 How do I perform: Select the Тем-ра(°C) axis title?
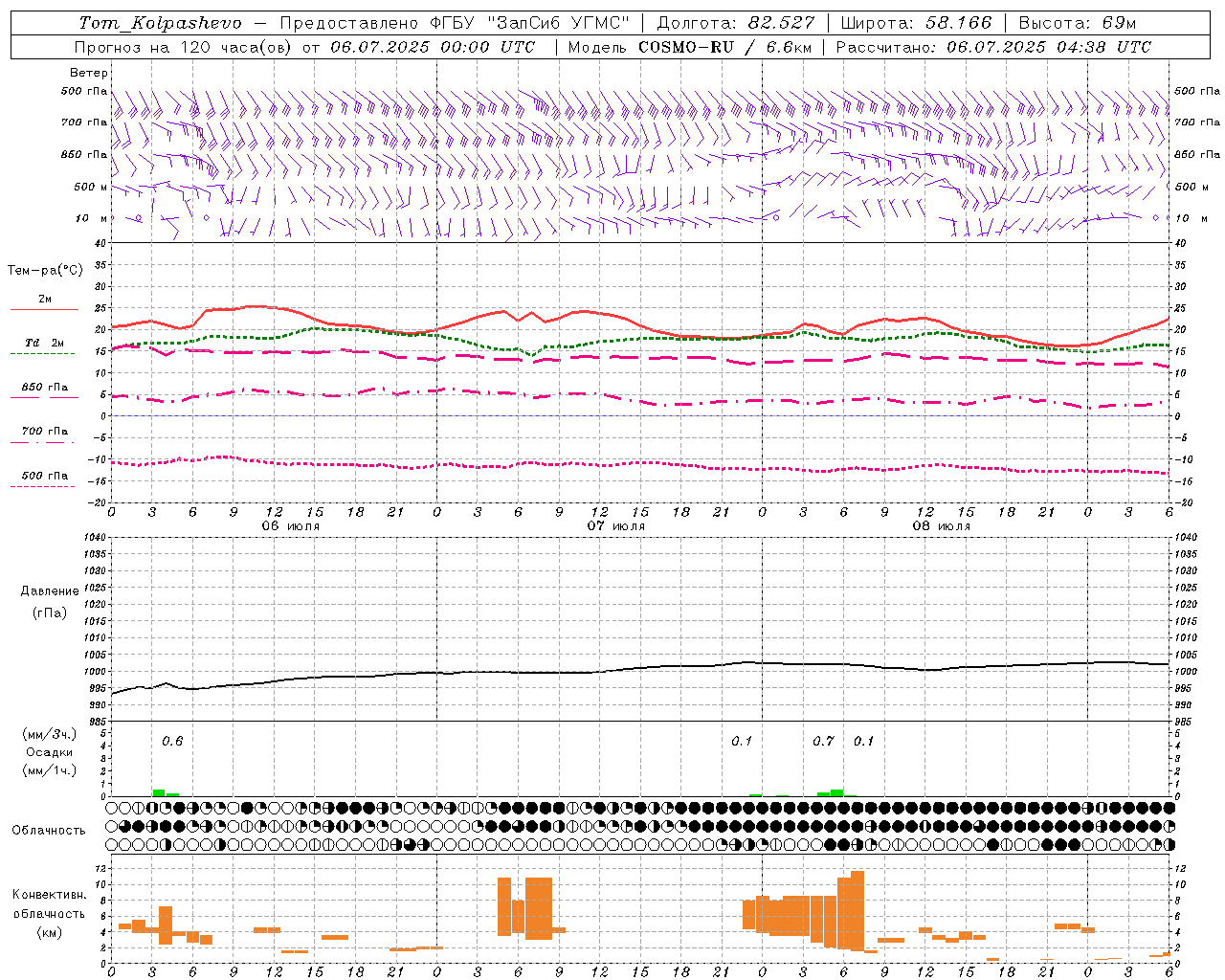(45, 271)
